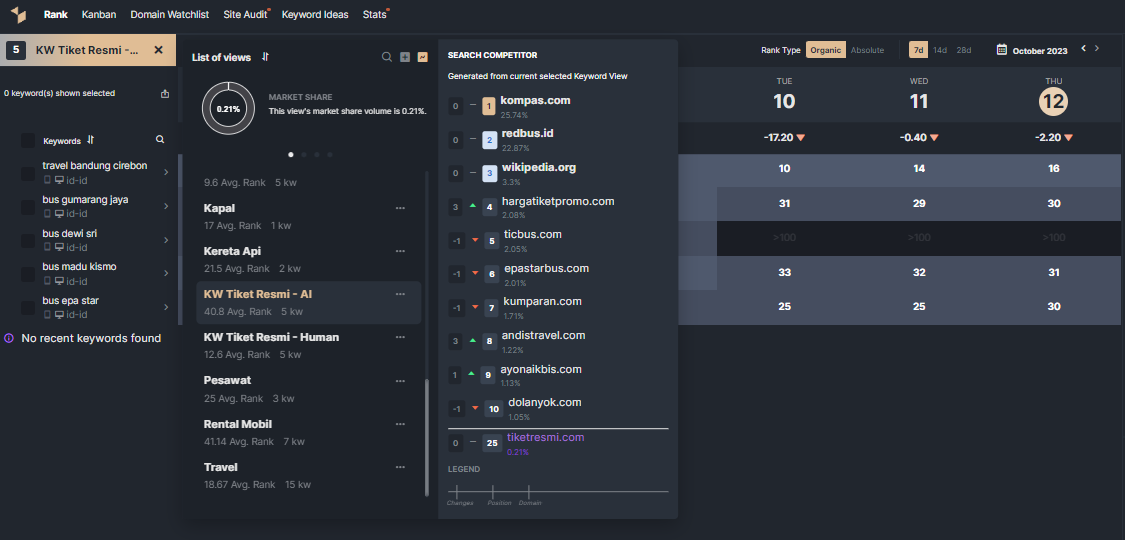Open the options menu for the Kapal view
The width and height of the screenshot is (1125, 540).
point(400,208)
